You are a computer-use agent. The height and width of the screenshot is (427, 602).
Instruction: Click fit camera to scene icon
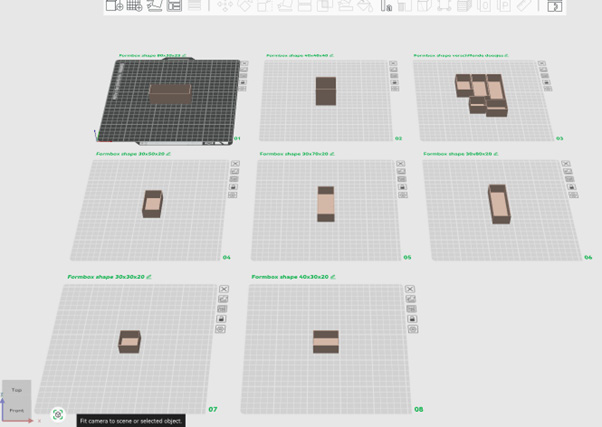click(58, 414)
